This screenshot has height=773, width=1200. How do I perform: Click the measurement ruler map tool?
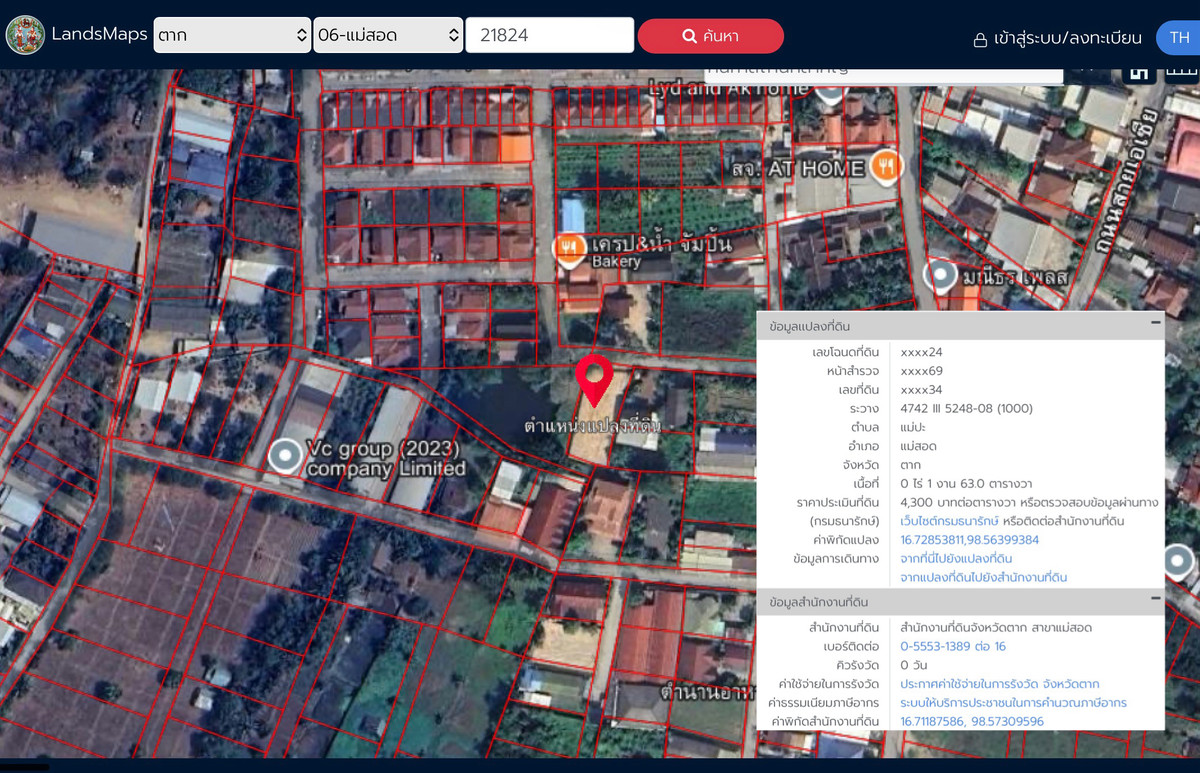(x=1181, y=72)
